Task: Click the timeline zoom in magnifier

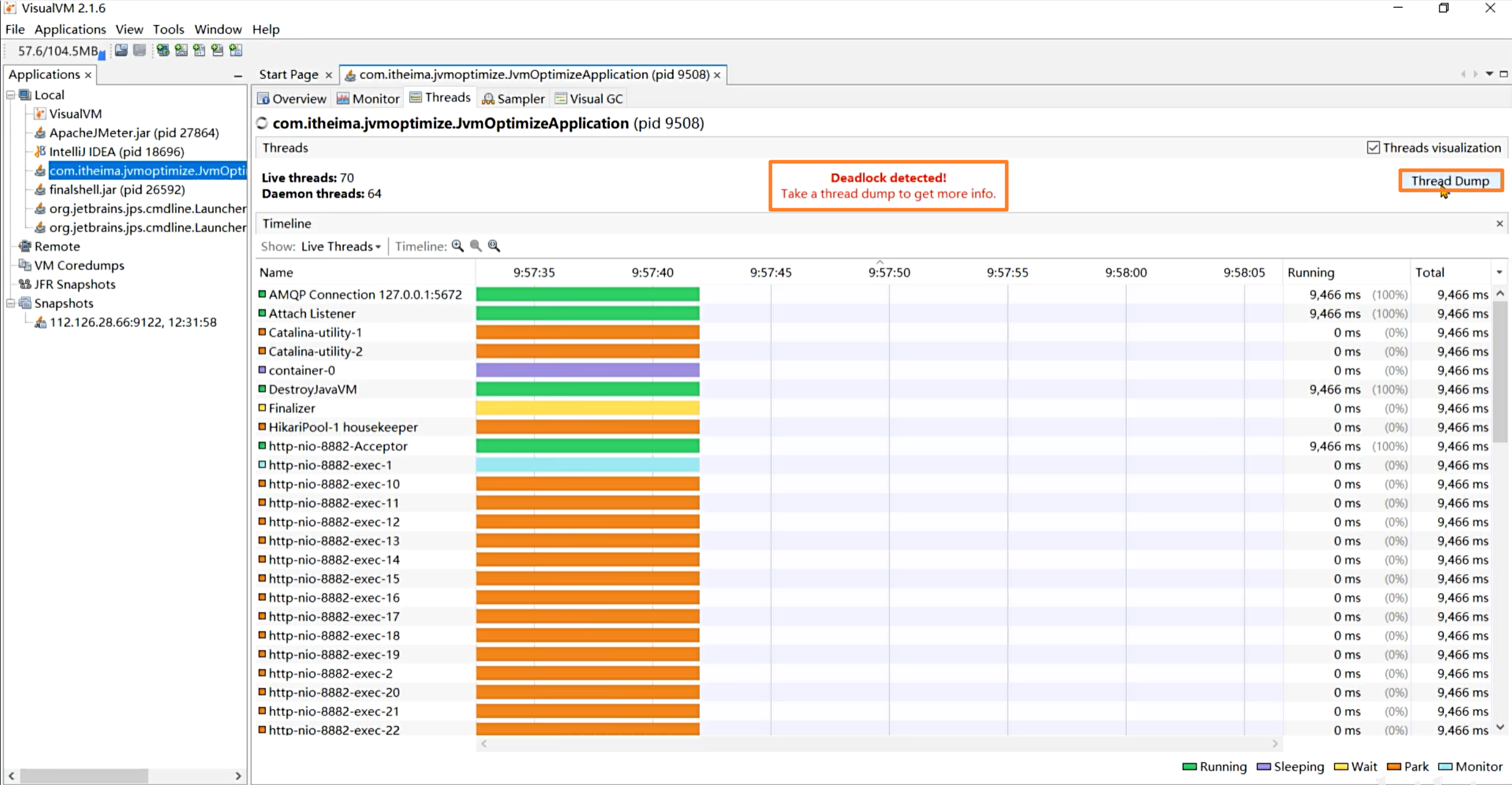Action: [457, 246]
